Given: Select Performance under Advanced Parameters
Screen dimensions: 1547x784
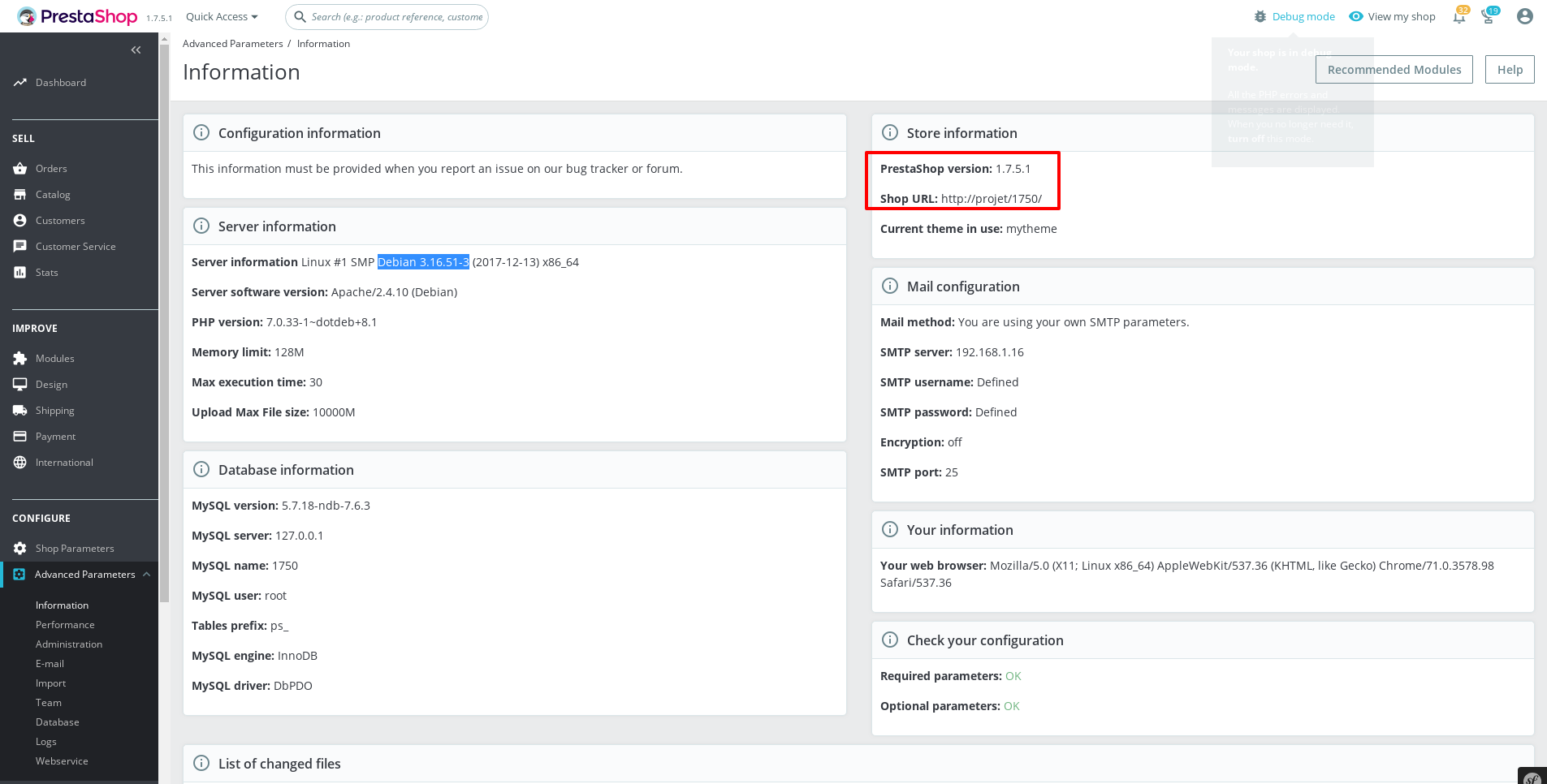Looking at the screenshot, I should (65, 625).
